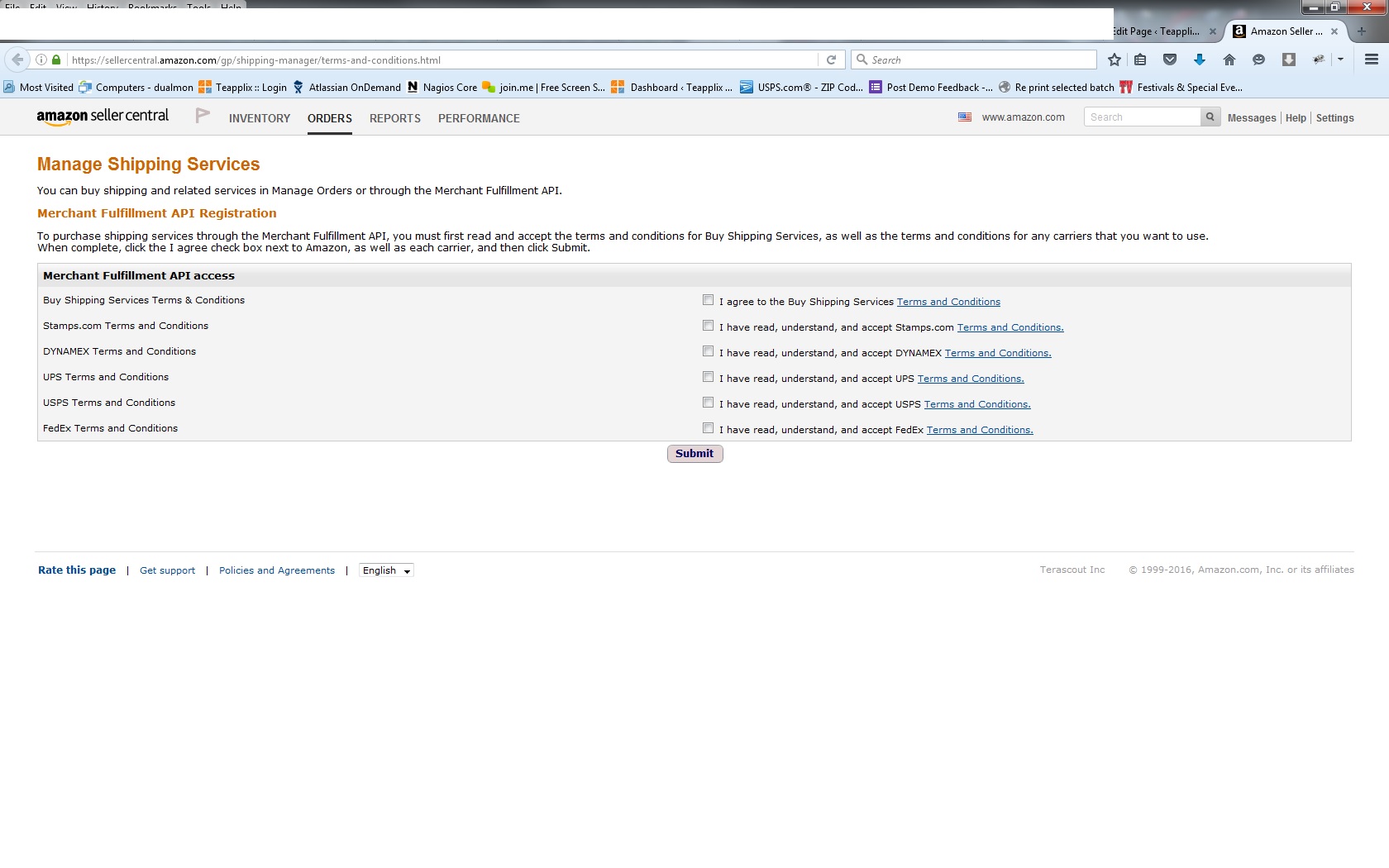Screen dimensions: 1389x868
Task: Click Rate this page link
Action: click(x=77, y=570)
